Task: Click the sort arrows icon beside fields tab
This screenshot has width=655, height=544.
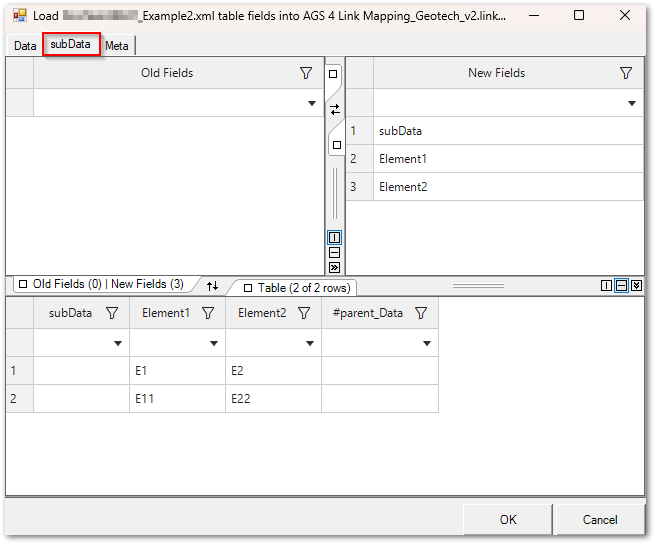Action: 212,286
